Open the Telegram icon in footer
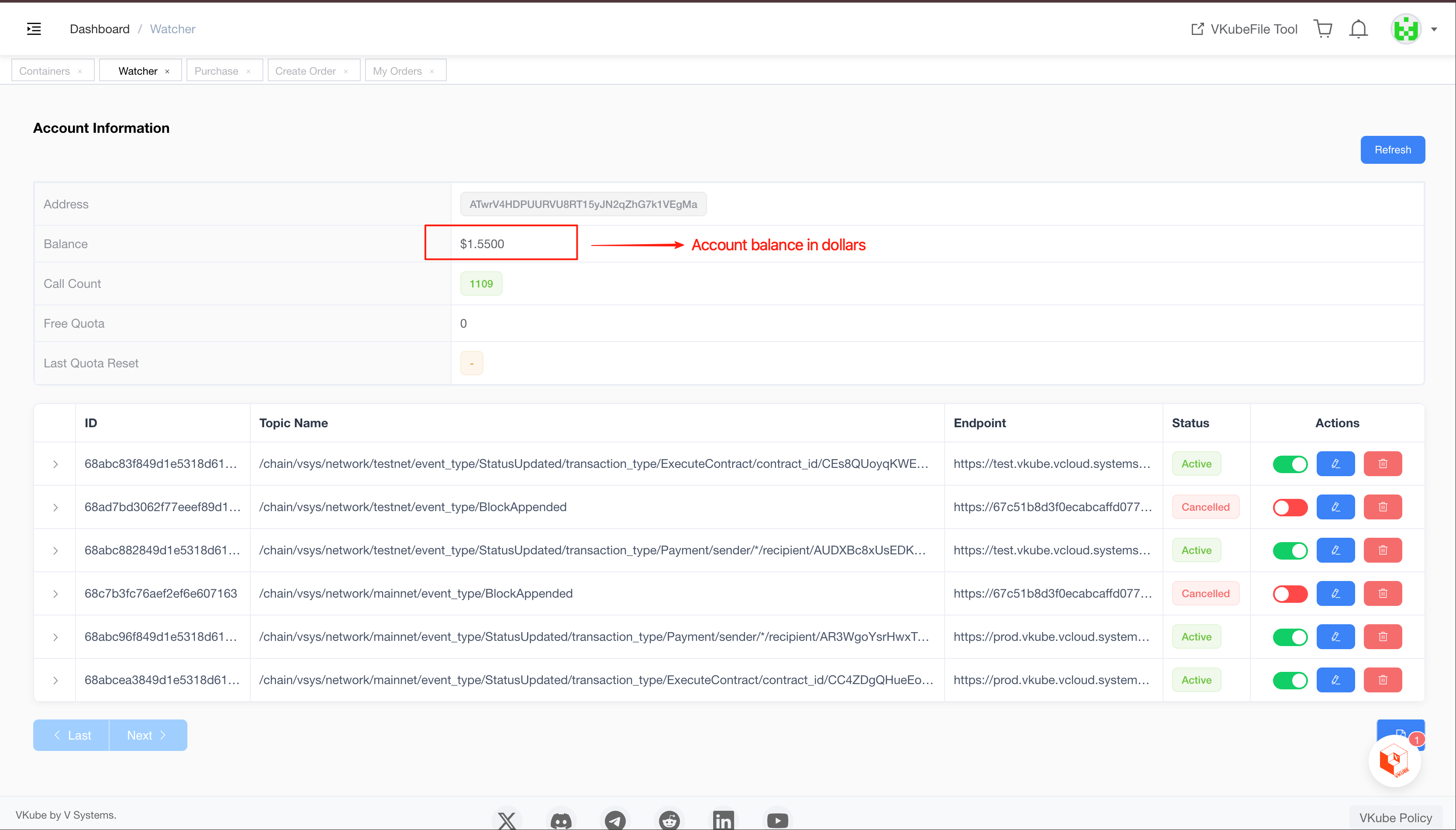1456x830 pixels. (x=614, y=820)
